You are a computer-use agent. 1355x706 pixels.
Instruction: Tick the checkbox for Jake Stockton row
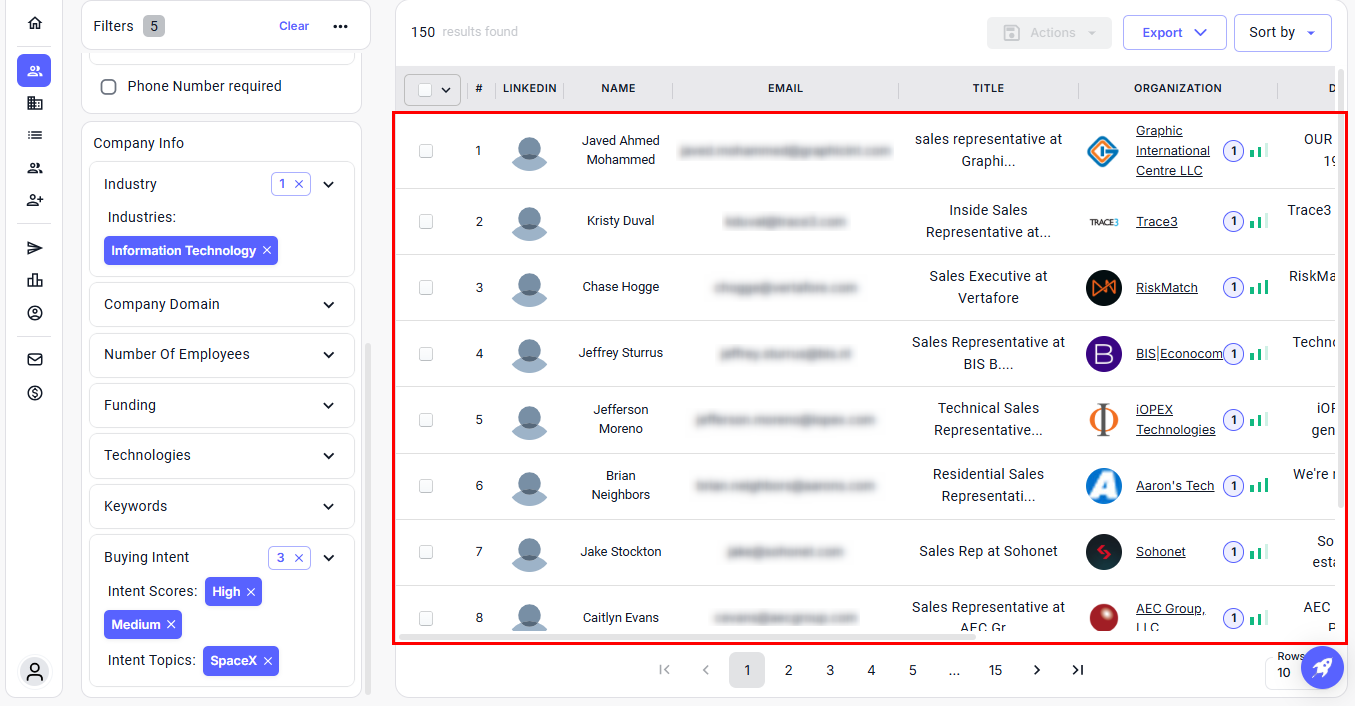pyautogui.click(x=426, y=552)
